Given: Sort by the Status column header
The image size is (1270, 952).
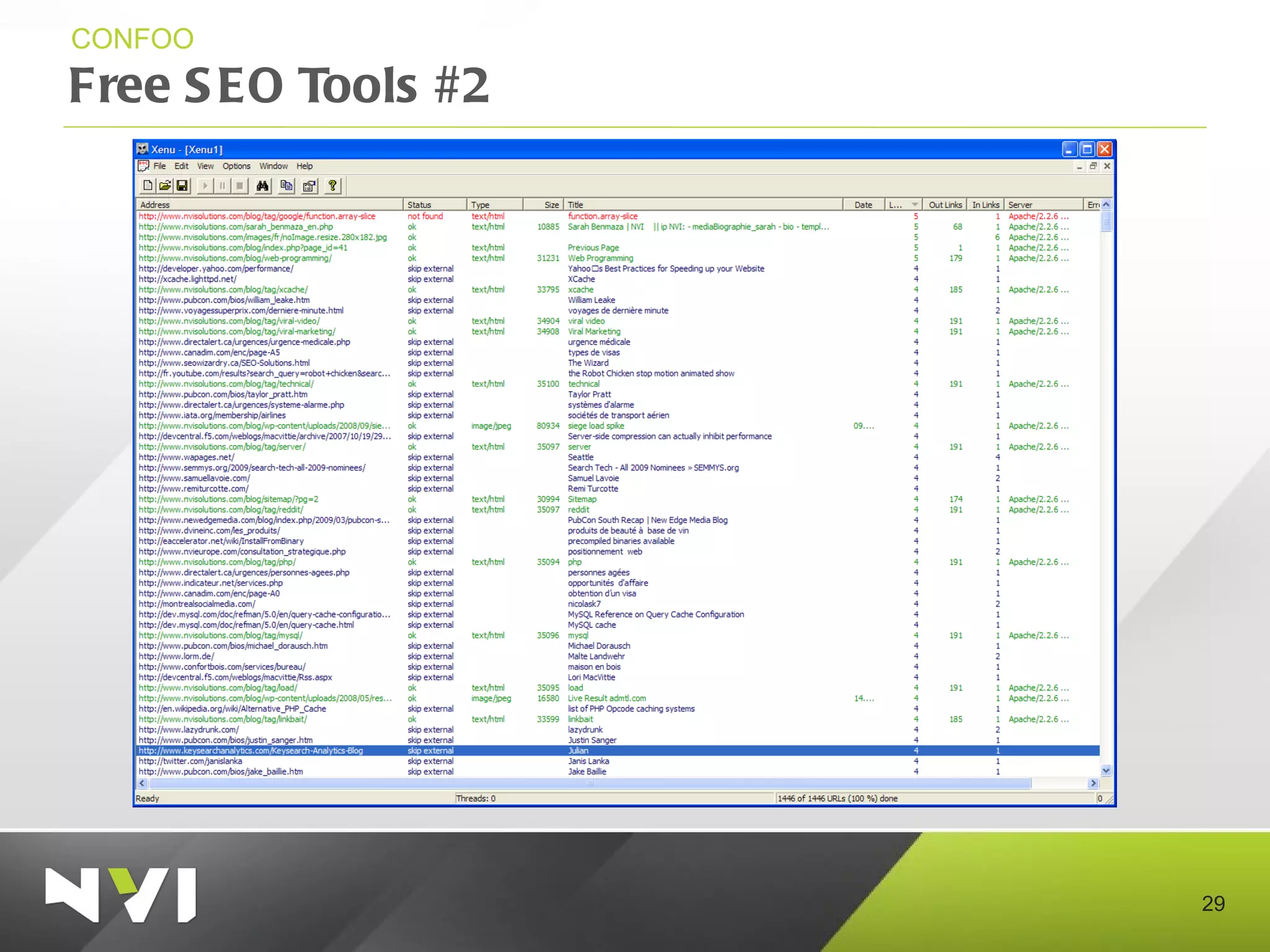Looking at the screenshot, I should point(435,205).
